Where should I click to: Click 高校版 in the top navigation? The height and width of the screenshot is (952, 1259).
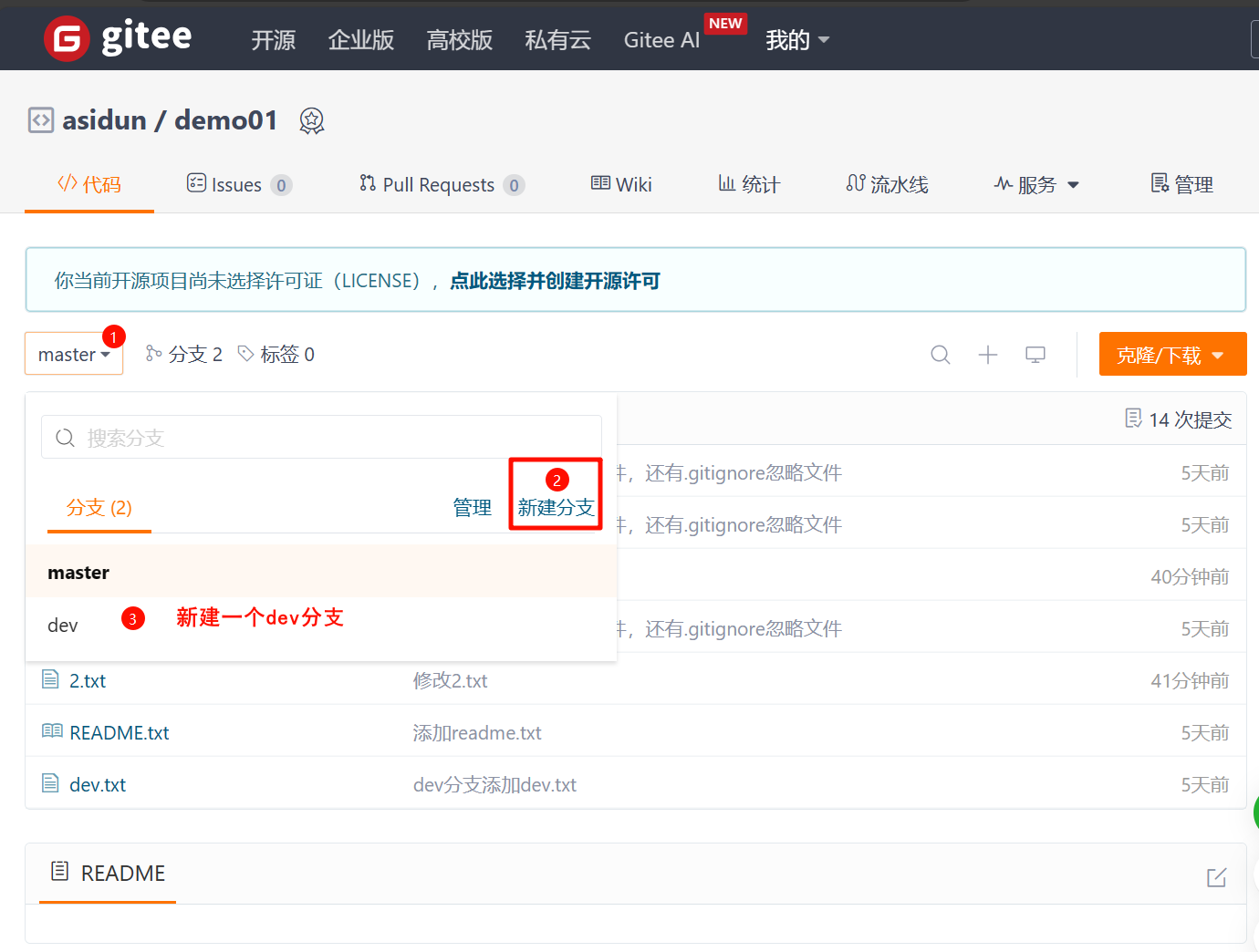click(460, 40)
